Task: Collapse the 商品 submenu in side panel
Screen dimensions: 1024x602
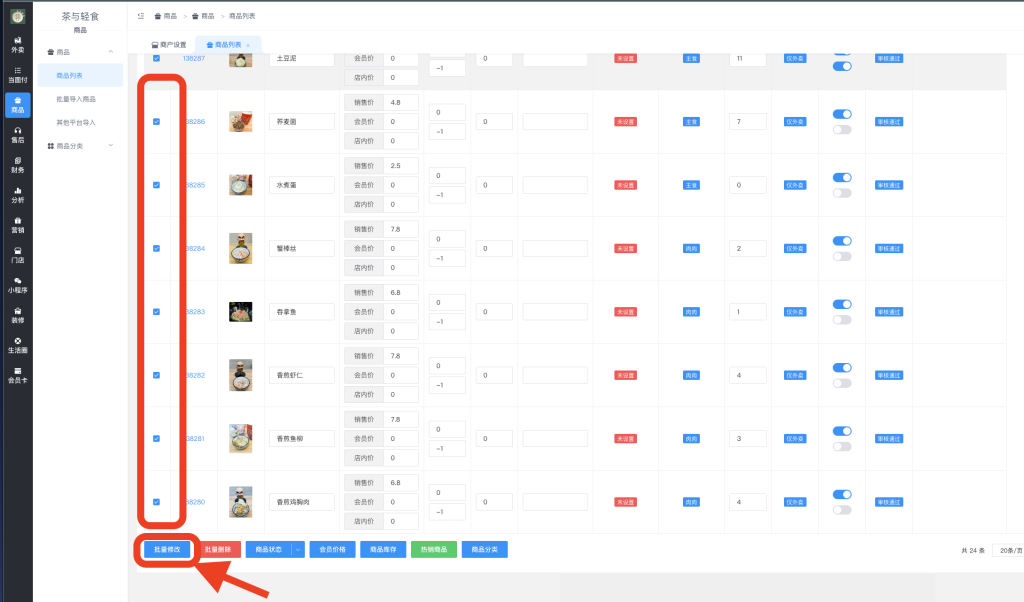Action: pyautogui.click(x=110, y=51)
